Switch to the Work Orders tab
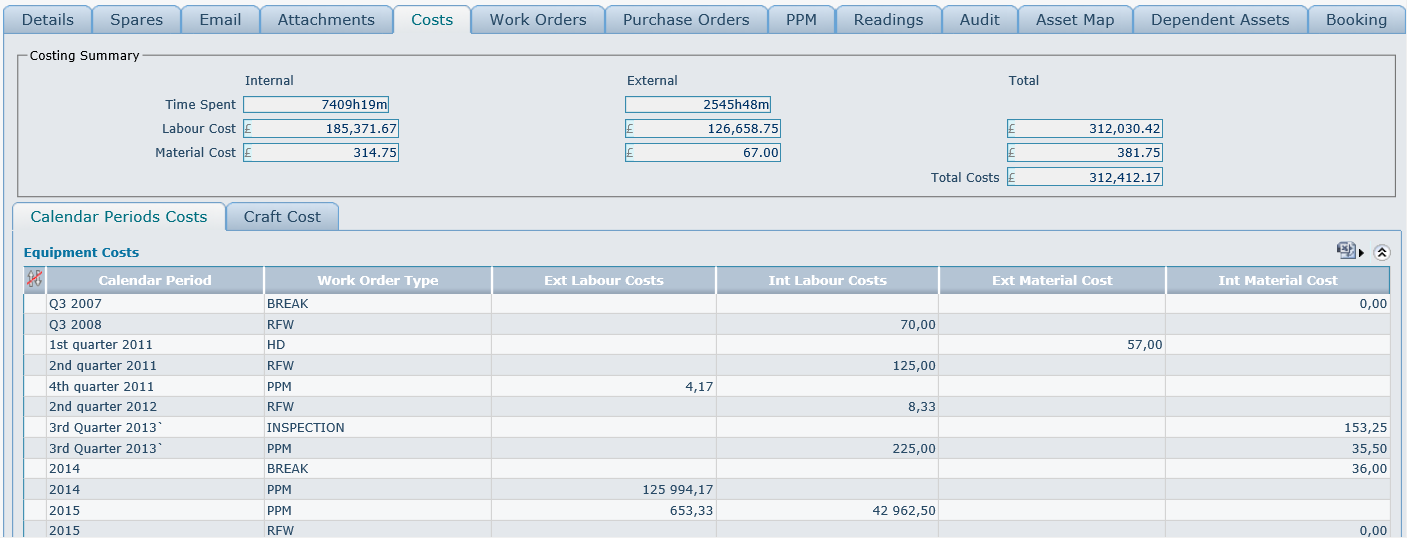 538,20
